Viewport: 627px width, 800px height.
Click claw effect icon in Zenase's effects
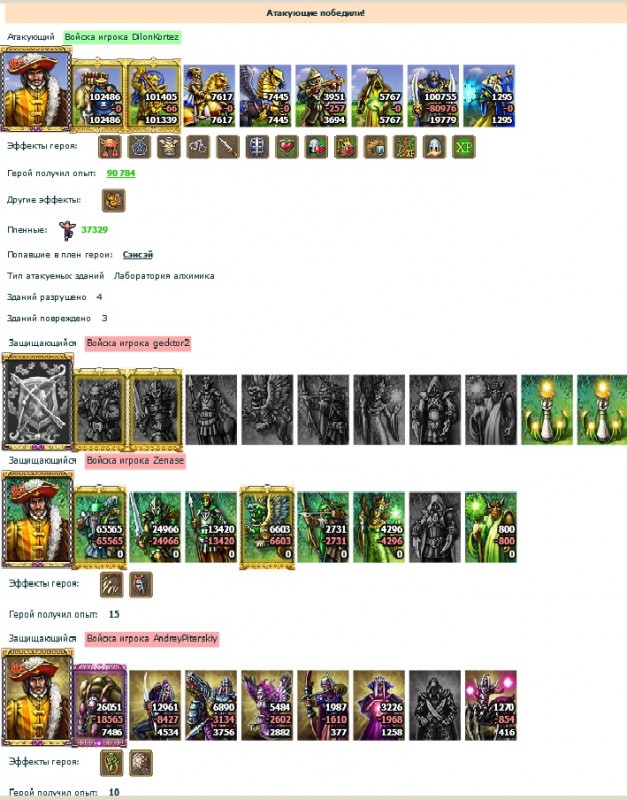click(111, 584)
